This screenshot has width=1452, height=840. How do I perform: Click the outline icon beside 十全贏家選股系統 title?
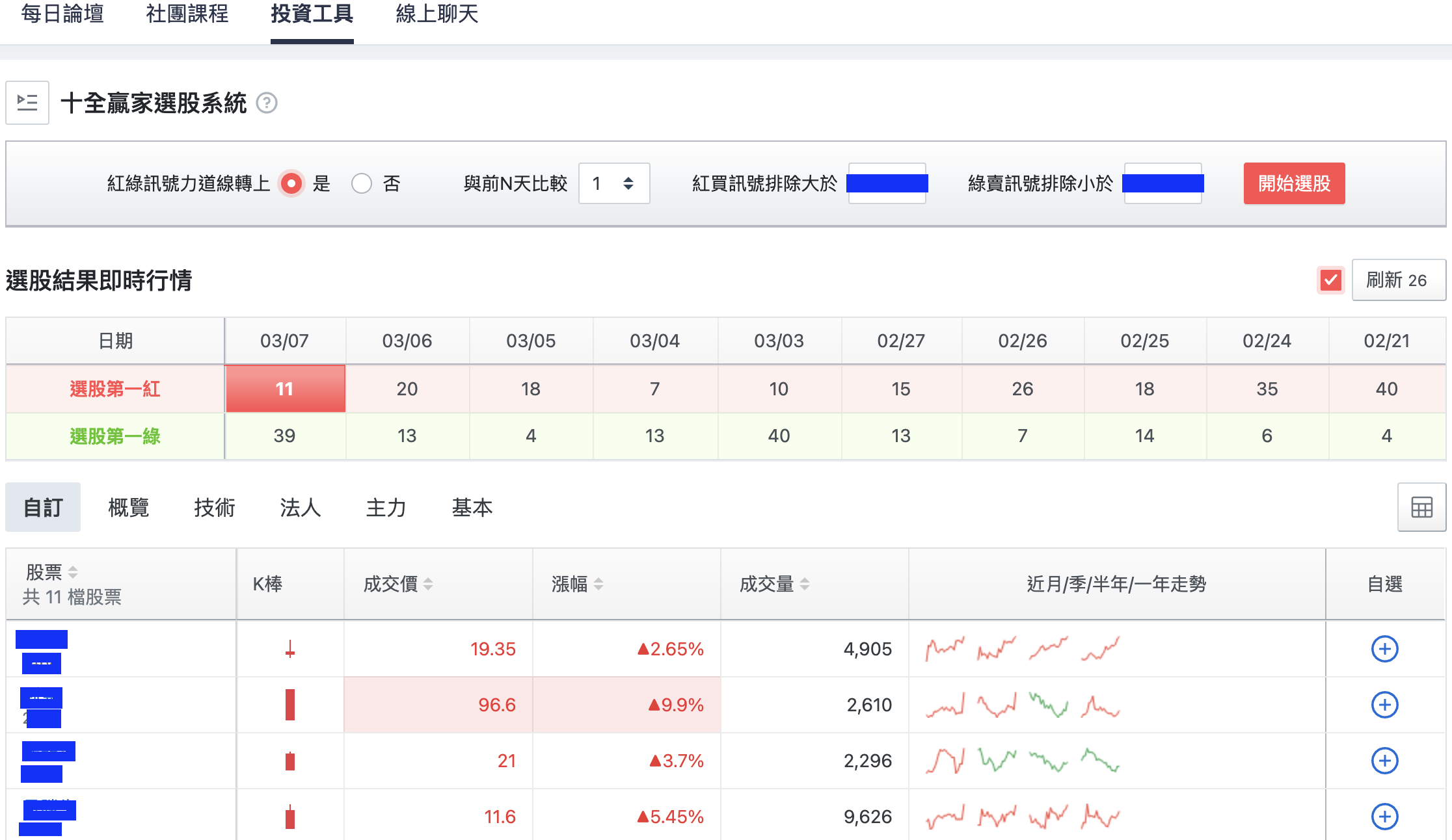click(x=27, y=102)
